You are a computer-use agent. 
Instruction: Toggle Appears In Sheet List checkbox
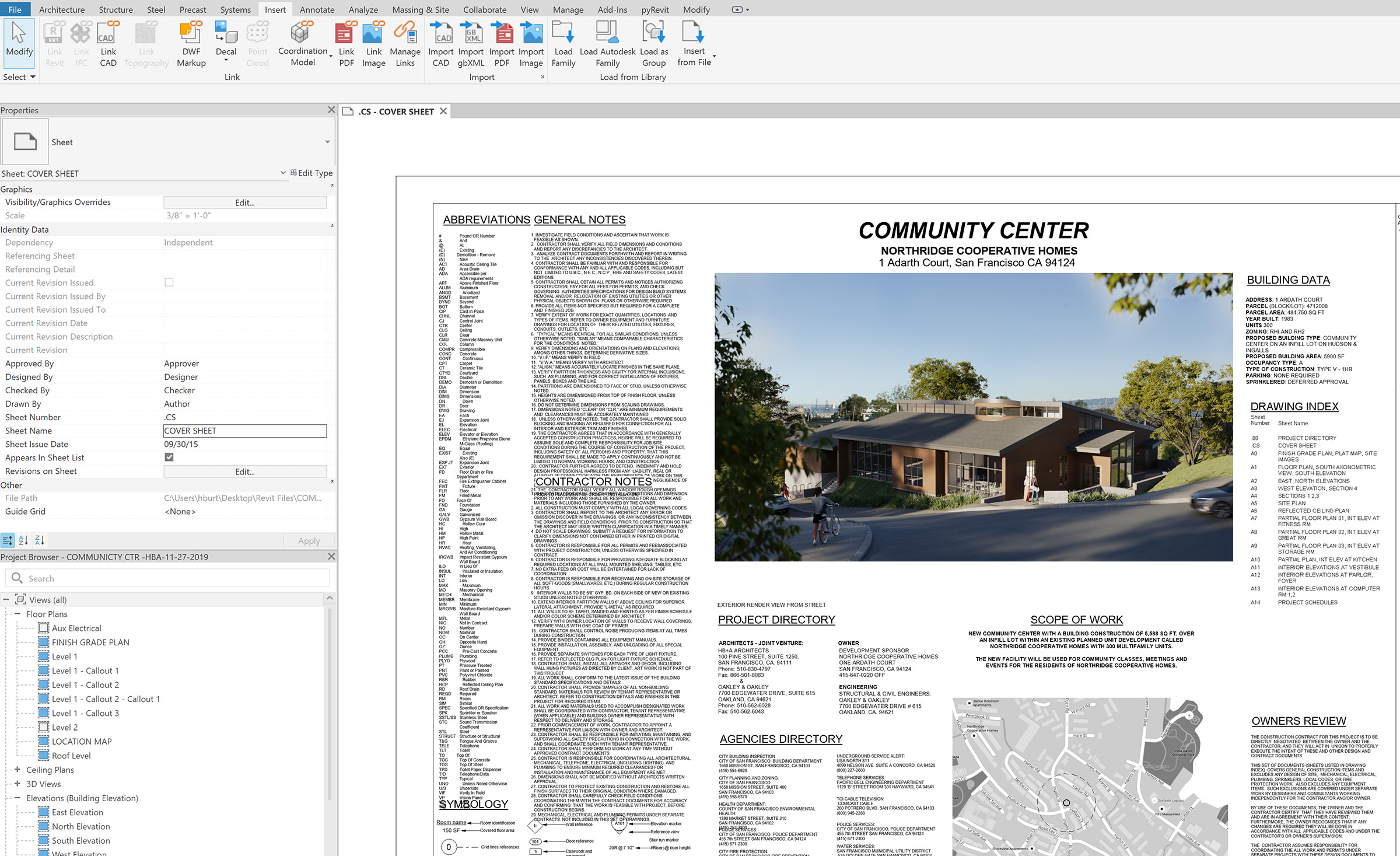click(x=169, y=457)
